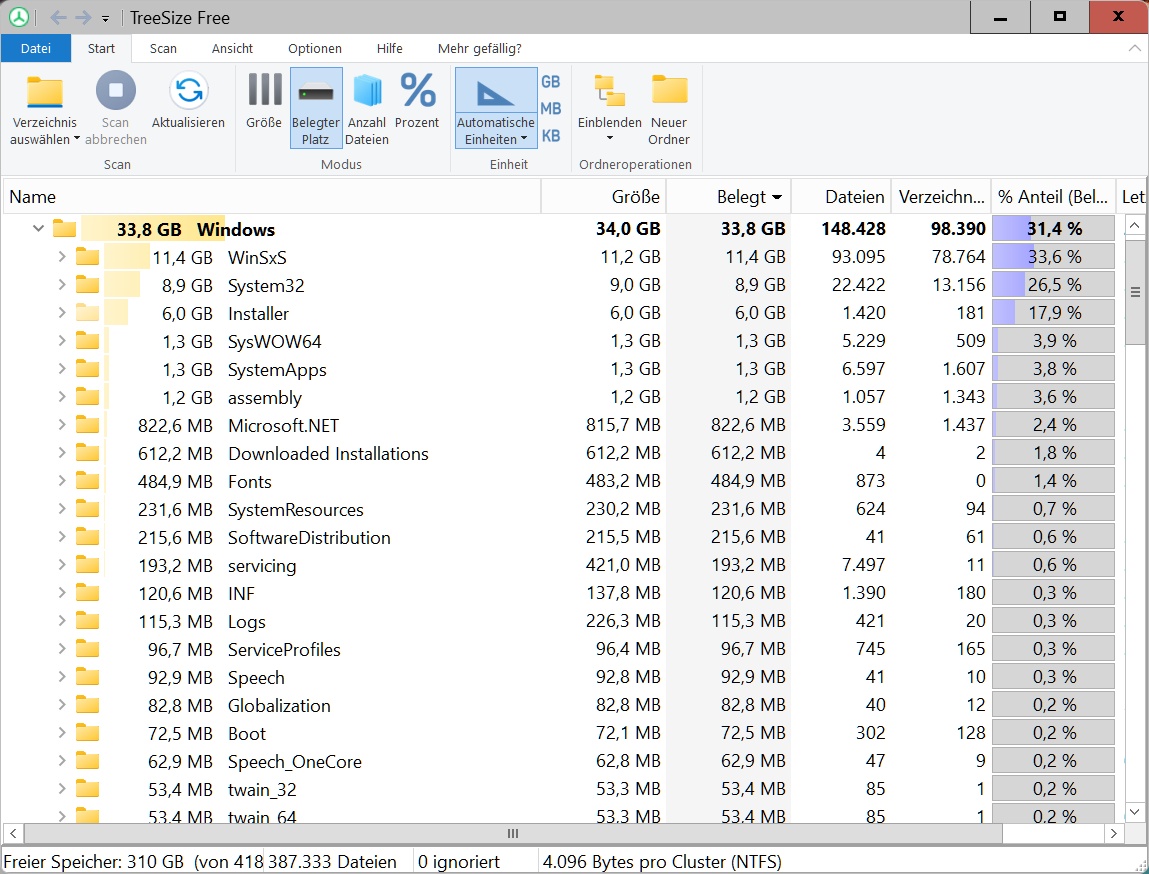The height and width of the screenshot is (874, 1149).
Task: Collapse the Windows root folder
Action: 38,229
